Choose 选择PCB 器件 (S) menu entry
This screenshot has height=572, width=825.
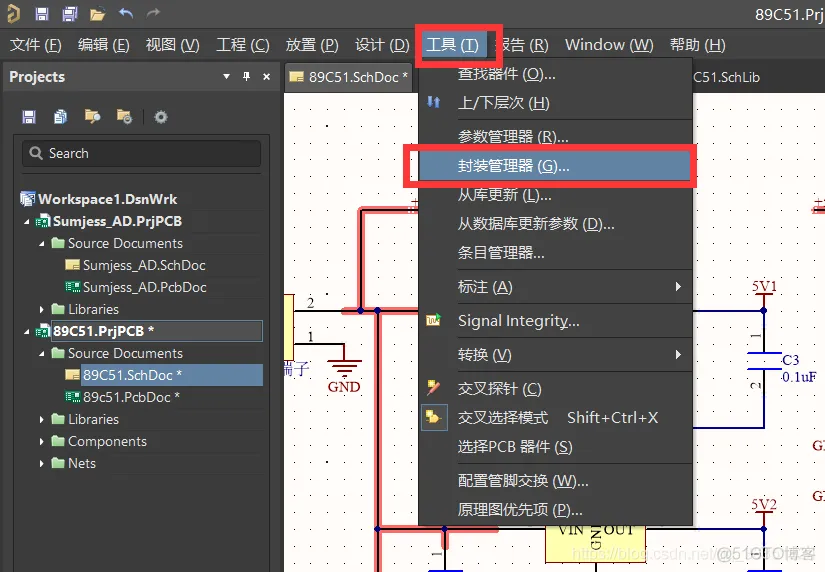(555, 447)
